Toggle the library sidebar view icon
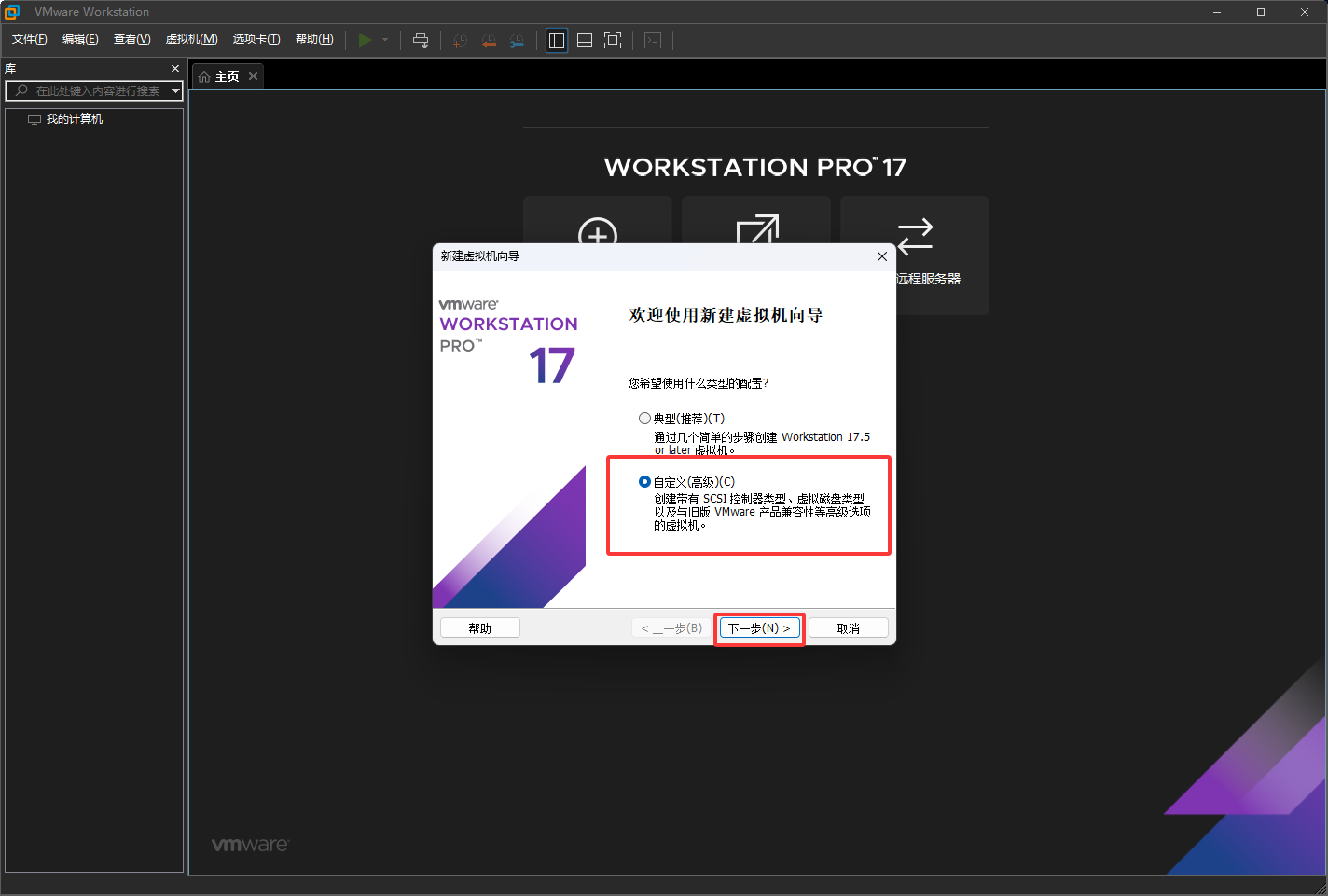 coord(557,40)
